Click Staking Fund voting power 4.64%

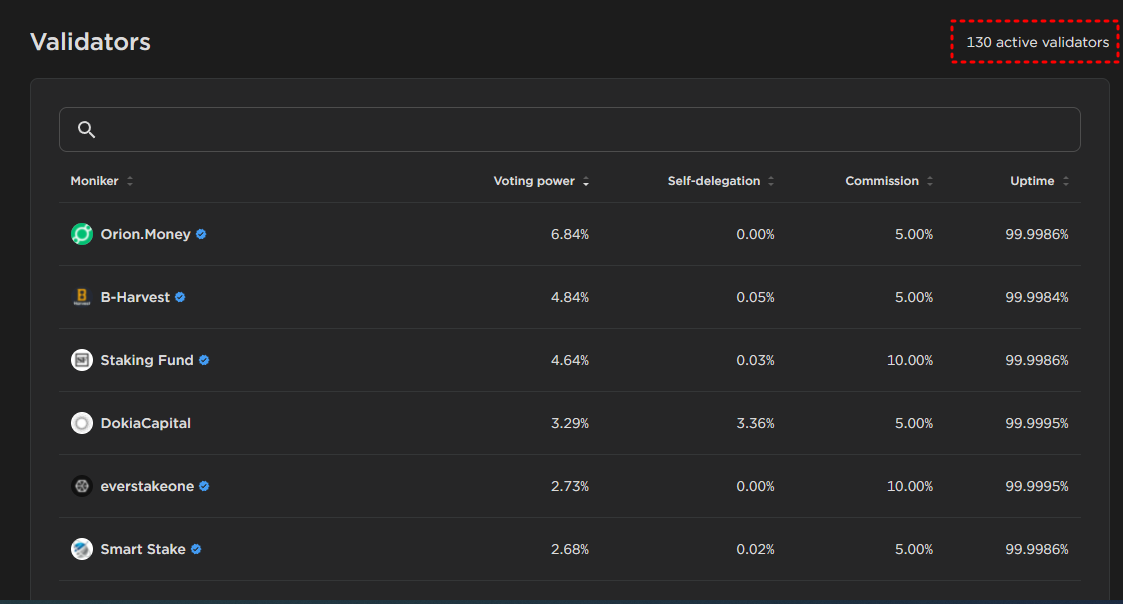tap(570, 360)
